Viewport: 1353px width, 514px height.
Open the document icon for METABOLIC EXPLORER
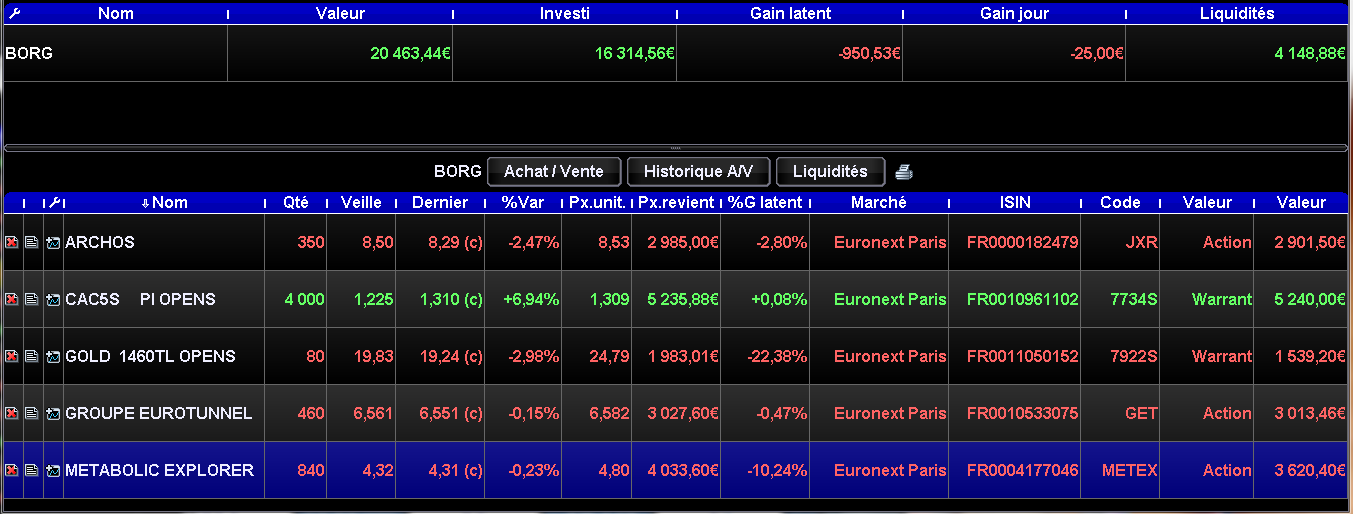[32, 471]
